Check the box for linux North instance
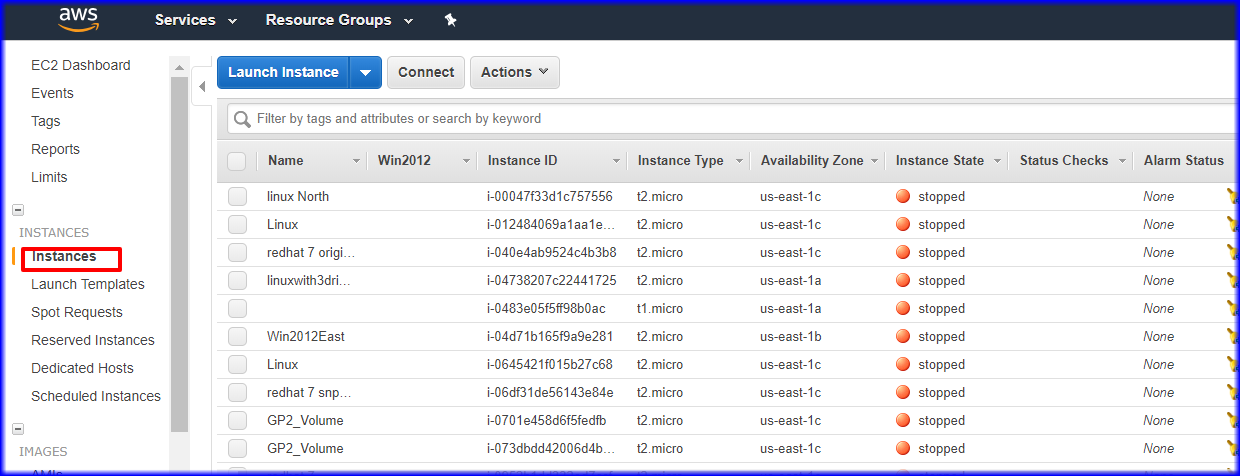Image resolution: width=1240 pixels, height=476 pixels. pyautogui.click(x=237, y=197)
